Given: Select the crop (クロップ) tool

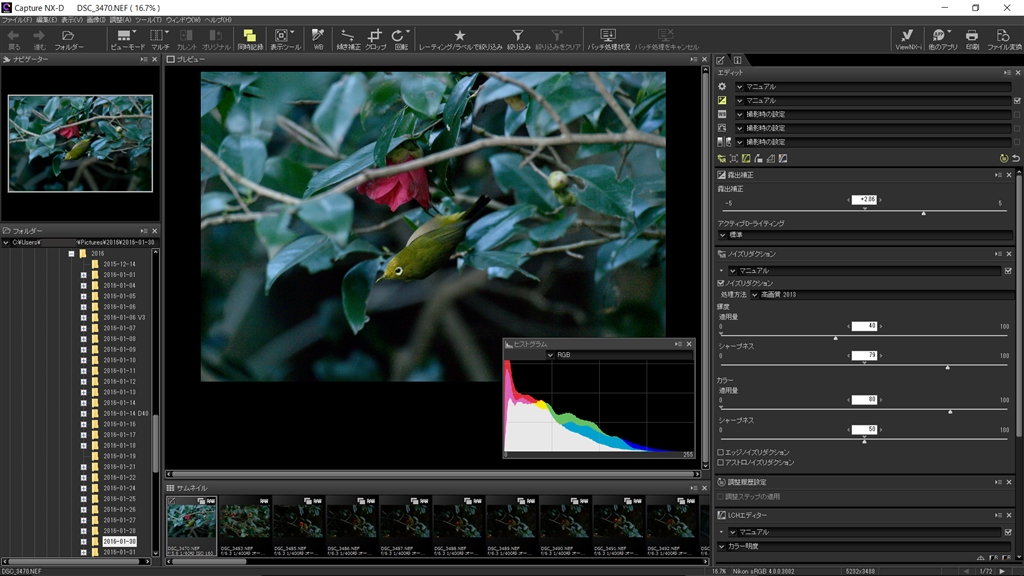Looking at the screenshot, I should 376,38.
